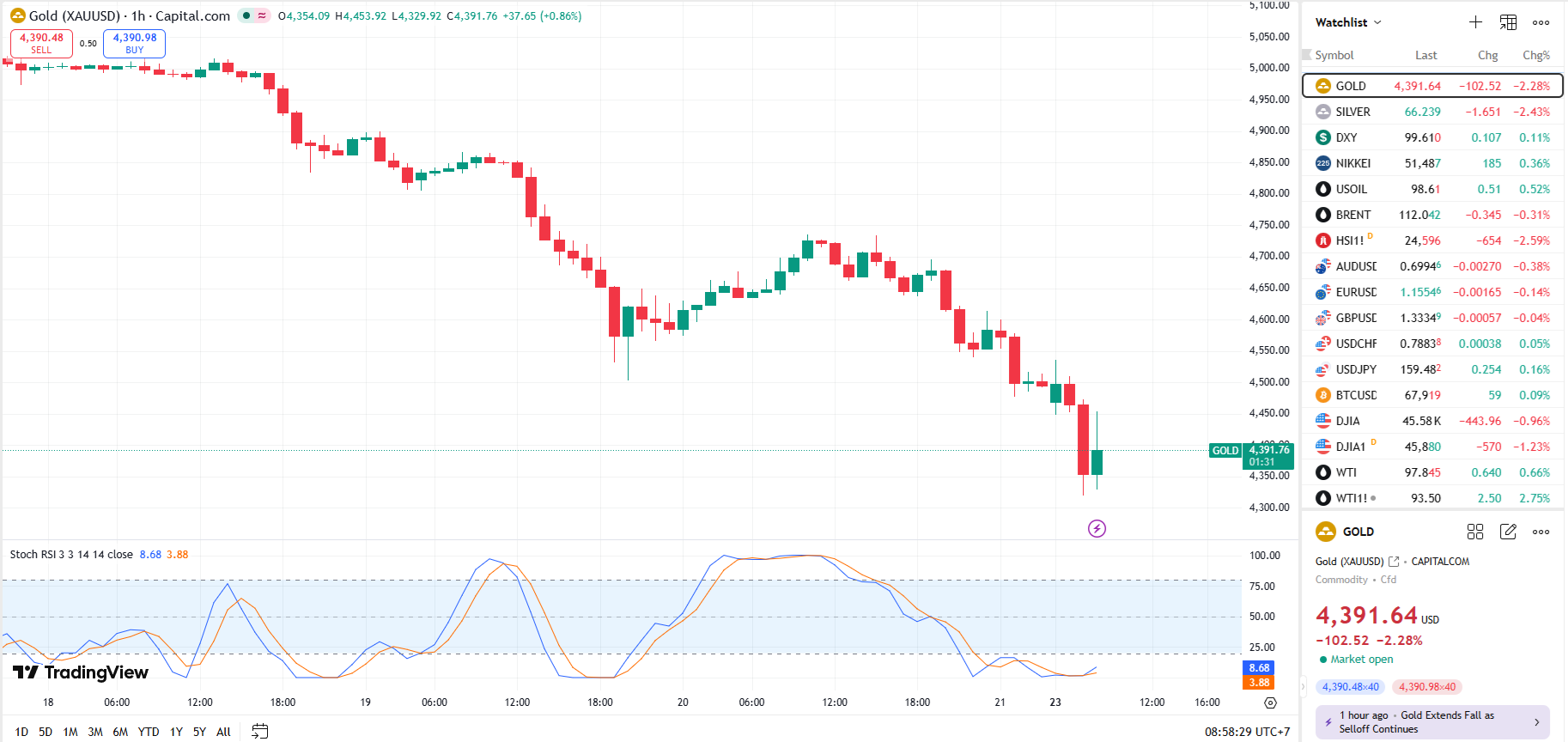The width and height of the screenshot is (1568, 742).
Task: Expand the Gold Extends Fall news item
Action: (x=1432, y=721)
